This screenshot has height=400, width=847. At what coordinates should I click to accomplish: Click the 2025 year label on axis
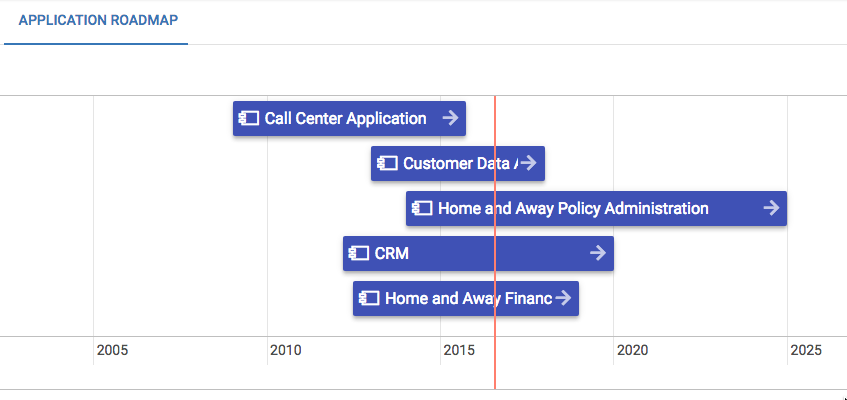[x=806, y=351]
